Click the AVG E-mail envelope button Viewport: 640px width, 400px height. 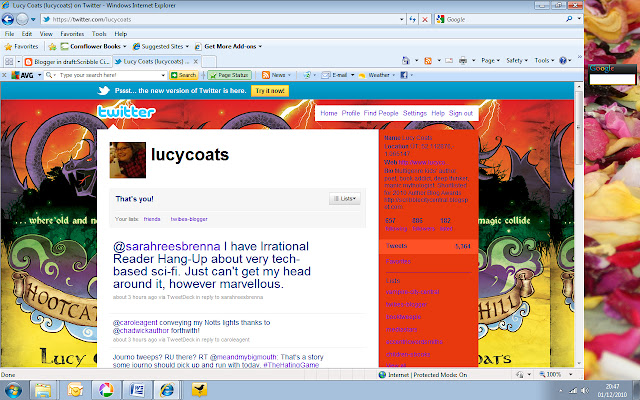(x=335, y=75)
